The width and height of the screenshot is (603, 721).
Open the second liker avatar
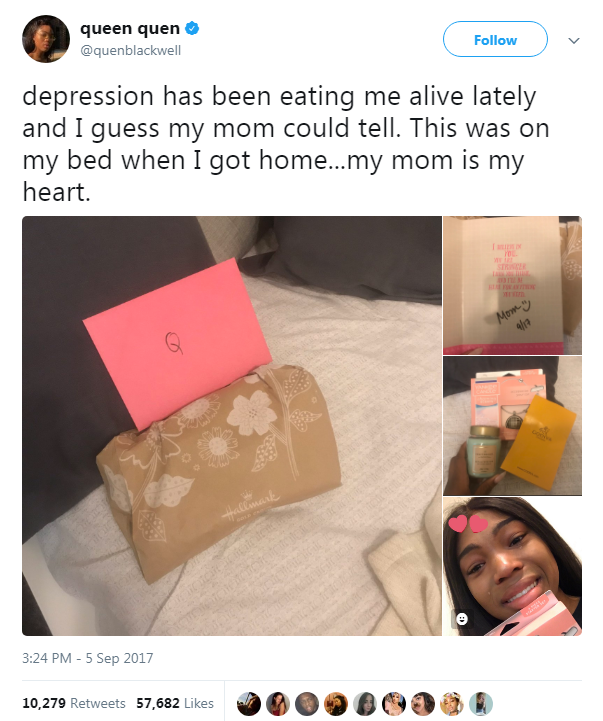tap(278, 704)
